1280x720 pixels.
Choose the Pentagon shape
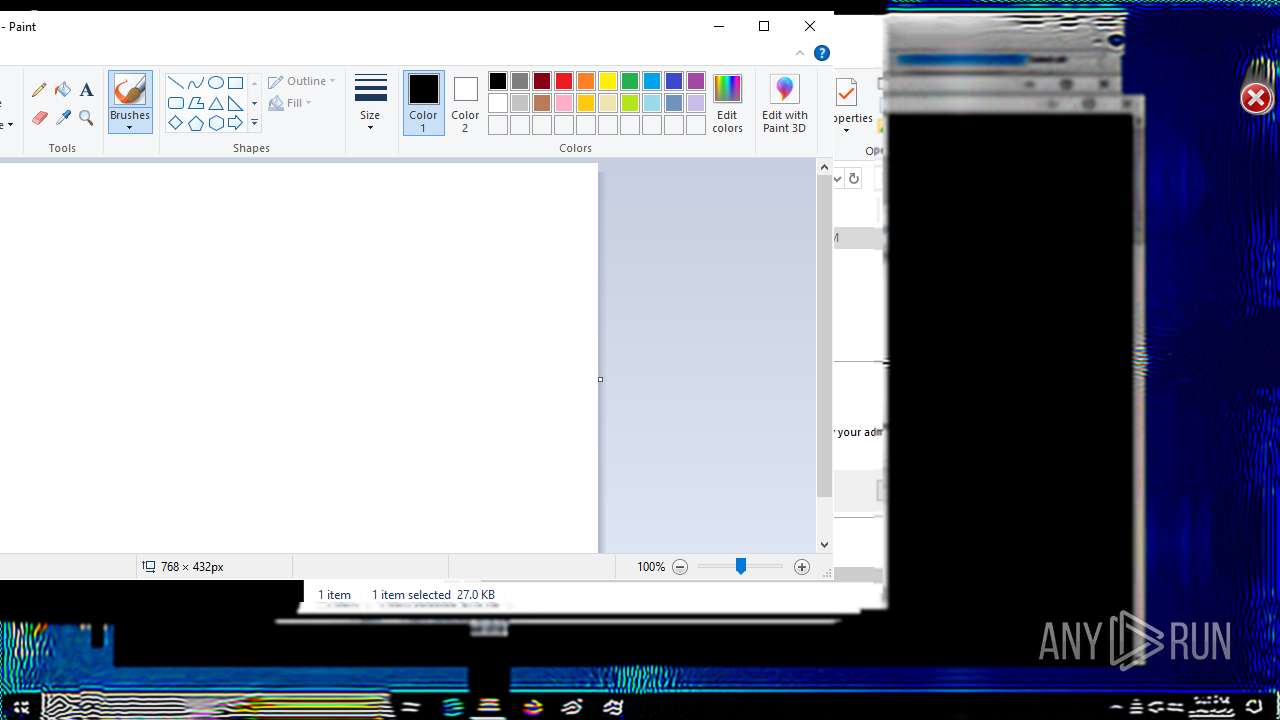(x=195, y=123)
